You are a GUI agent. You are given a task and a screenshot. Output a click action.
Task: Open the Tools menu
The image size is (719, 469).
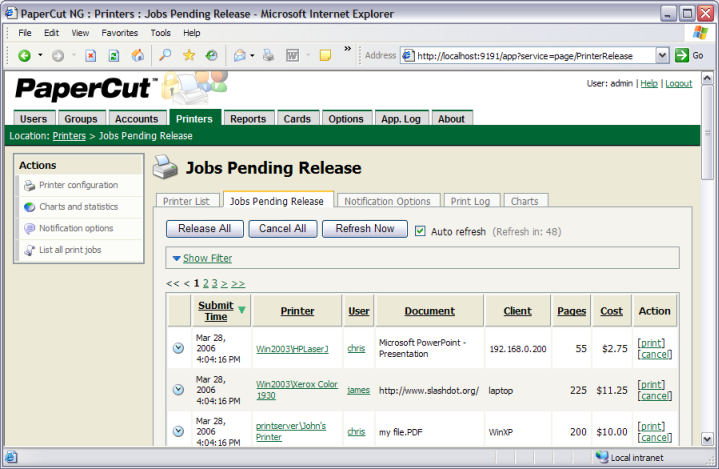[160, 33]
